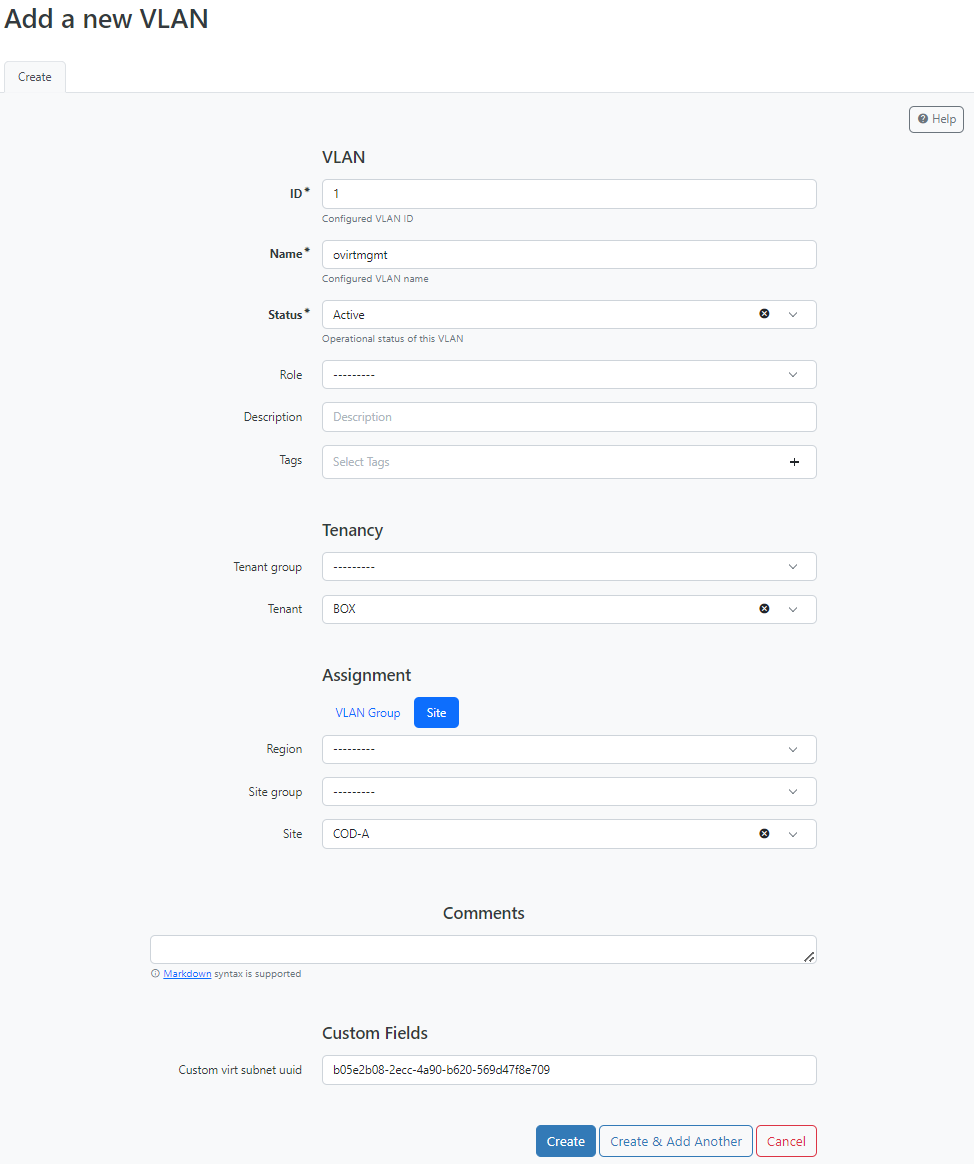The height and width of the screenshot is (1164, 974).
Task: Focus the Custom virt subnet uuid field
Action: pyautogui.click(x=569, y=1070)
